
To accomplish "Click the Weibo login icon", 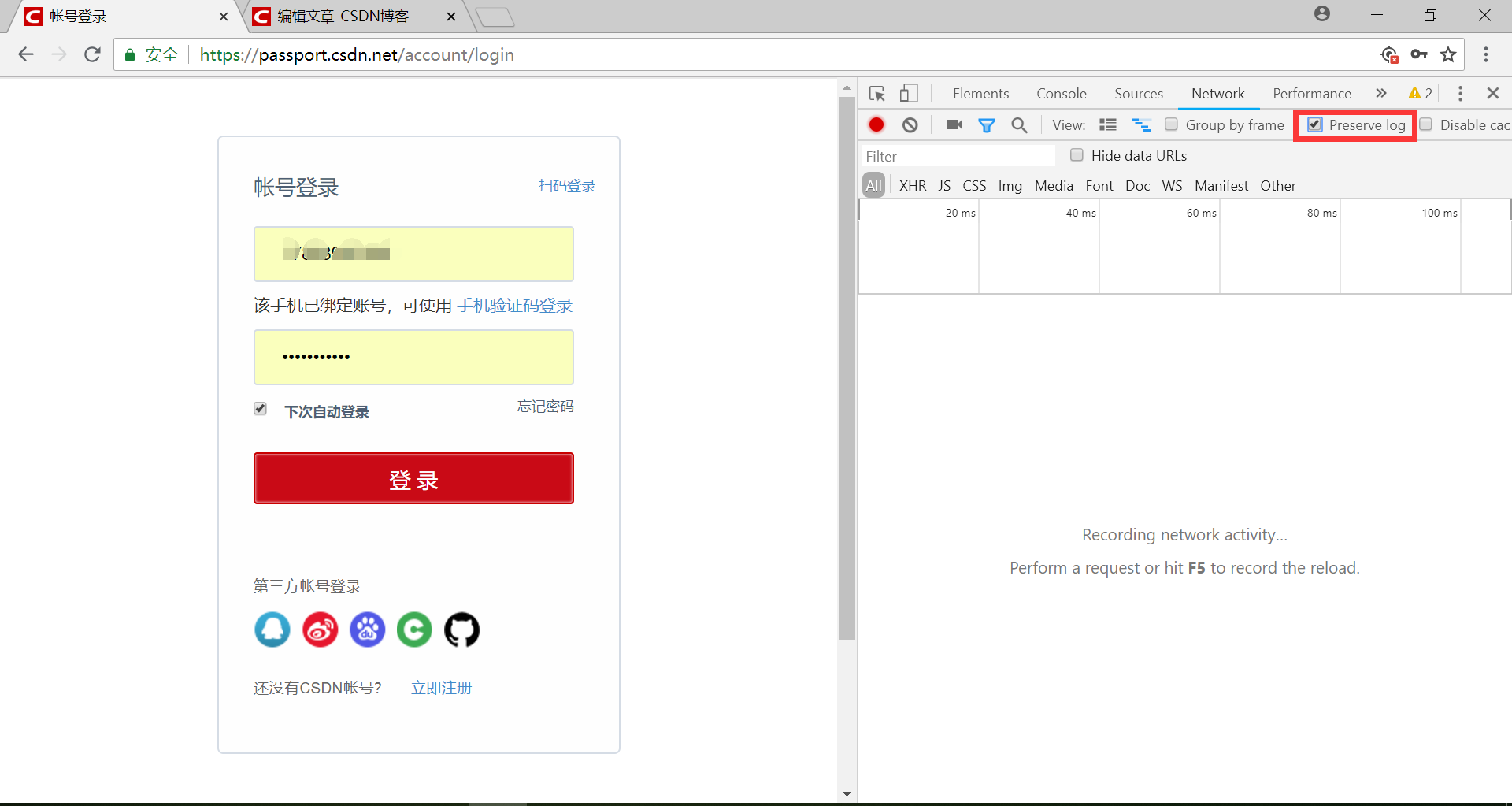I will [319, 630].
